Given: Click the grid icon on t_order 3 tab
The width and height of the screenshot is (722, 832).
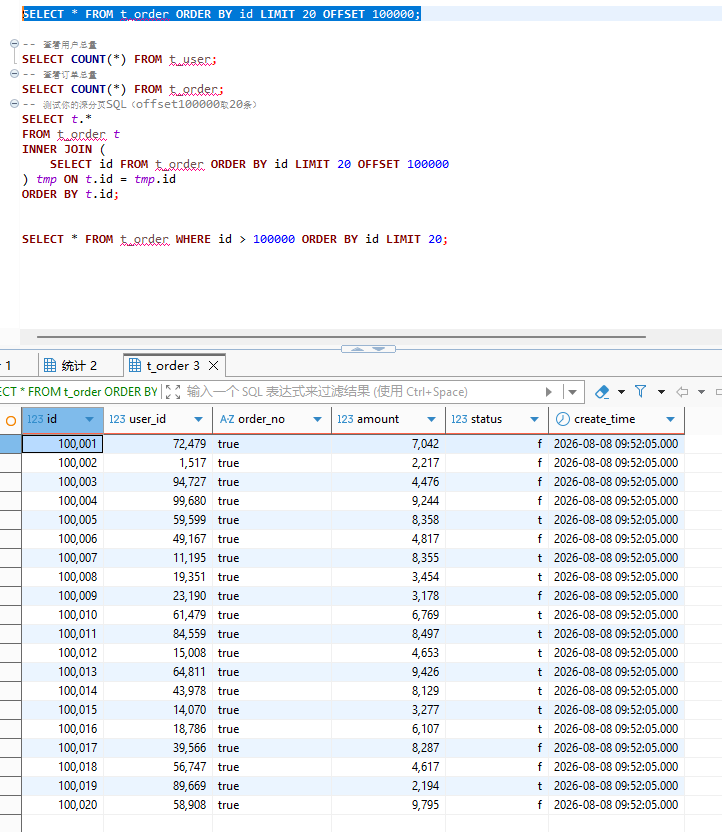Looking at the screenshot, I should pyautogui.click(x=135, y=365).
